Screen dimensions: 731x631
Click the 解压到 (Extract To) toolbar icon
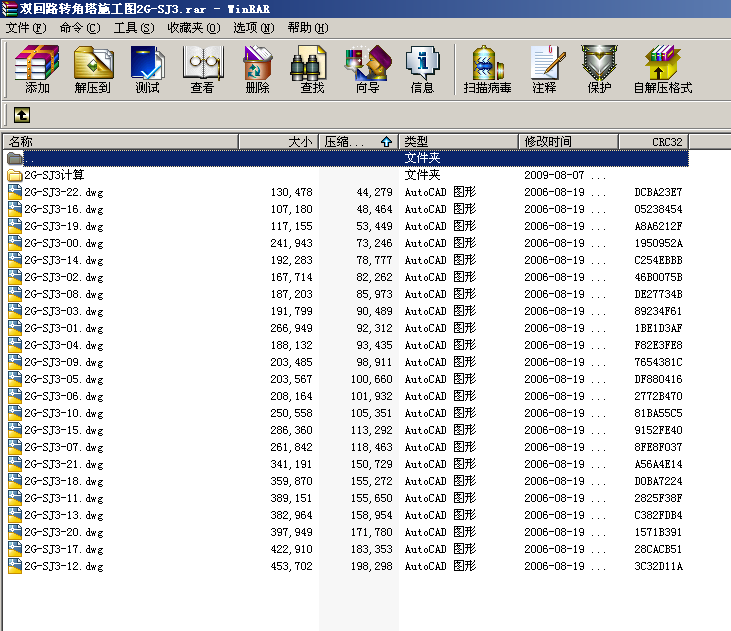pos(93,69)
